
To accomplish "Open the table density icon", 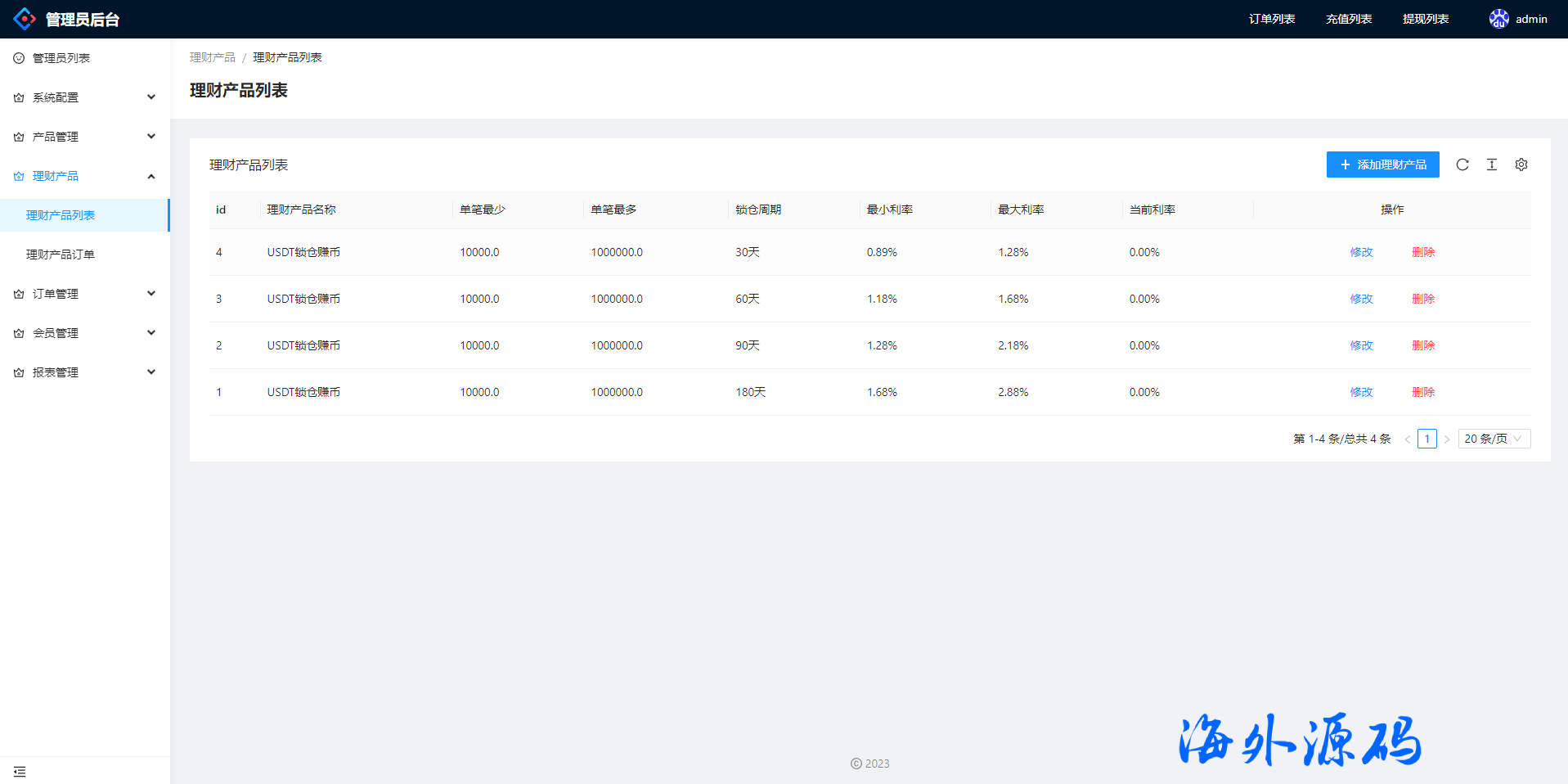I will tap(1492, 164).
